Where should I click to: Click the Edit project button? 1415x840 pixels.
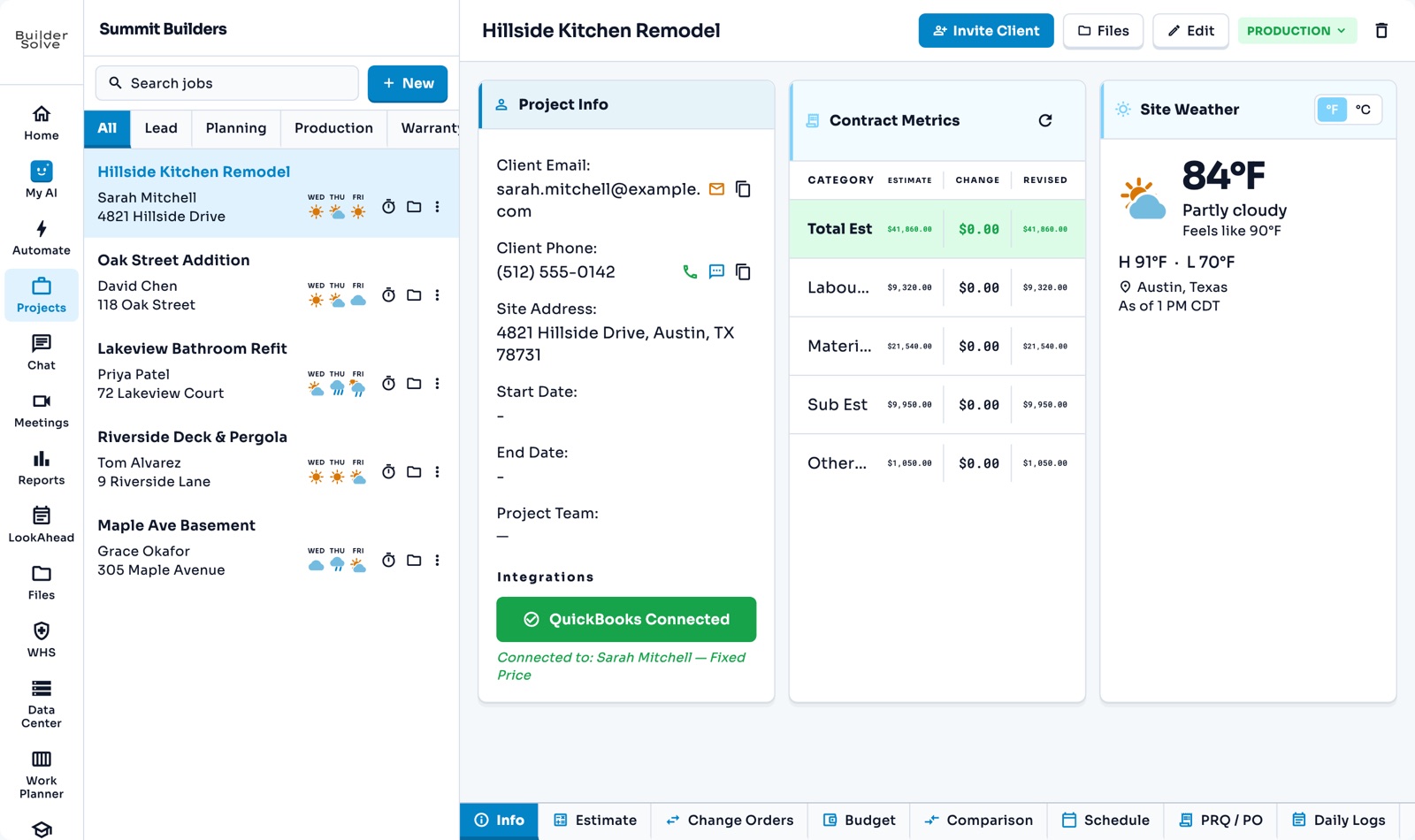click(1190, 31)
